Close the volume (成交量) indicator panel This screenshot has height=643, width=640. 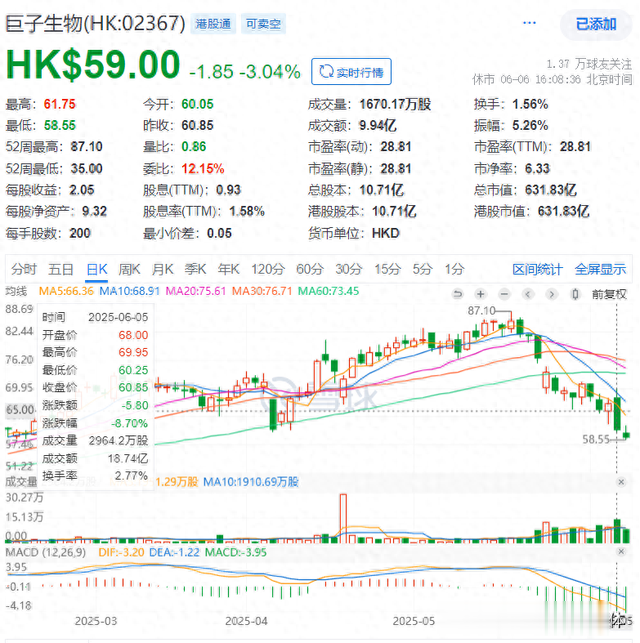point(621,482)
